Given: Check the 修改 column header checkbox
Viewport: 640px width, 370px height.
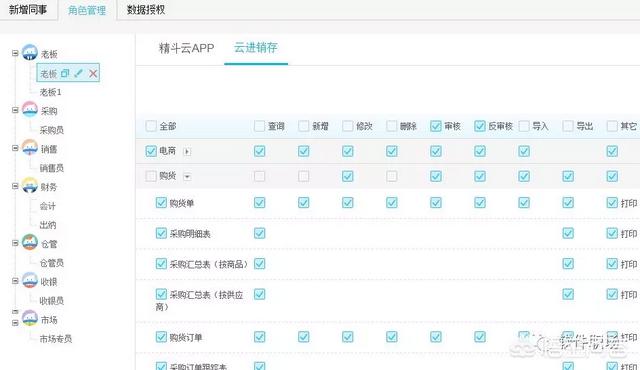Looking at the screenshot, I should pyautogui.click(x=348, y=126).
